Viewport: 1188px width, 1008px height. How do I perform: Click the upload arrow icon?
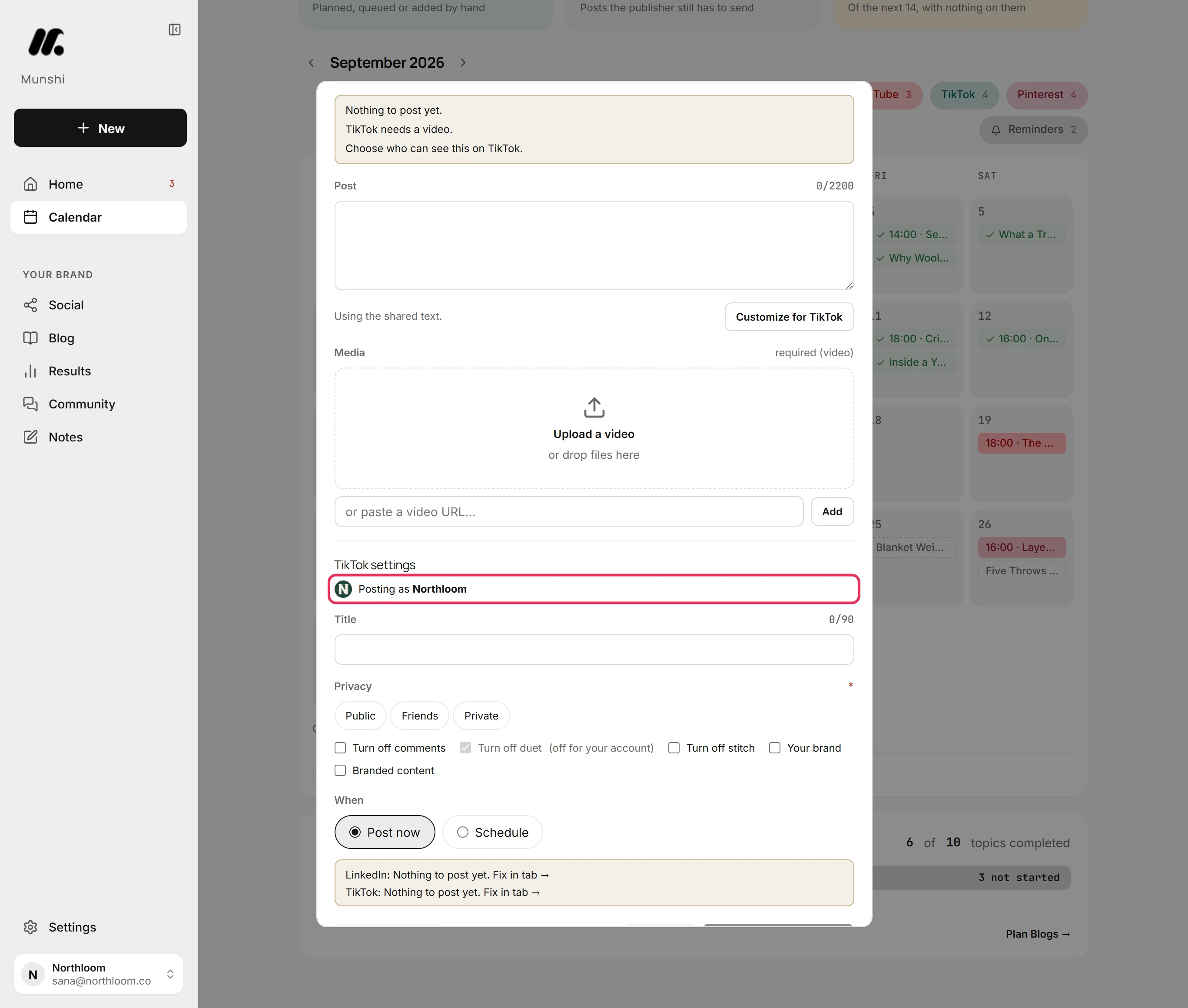(x=594, y=408)
